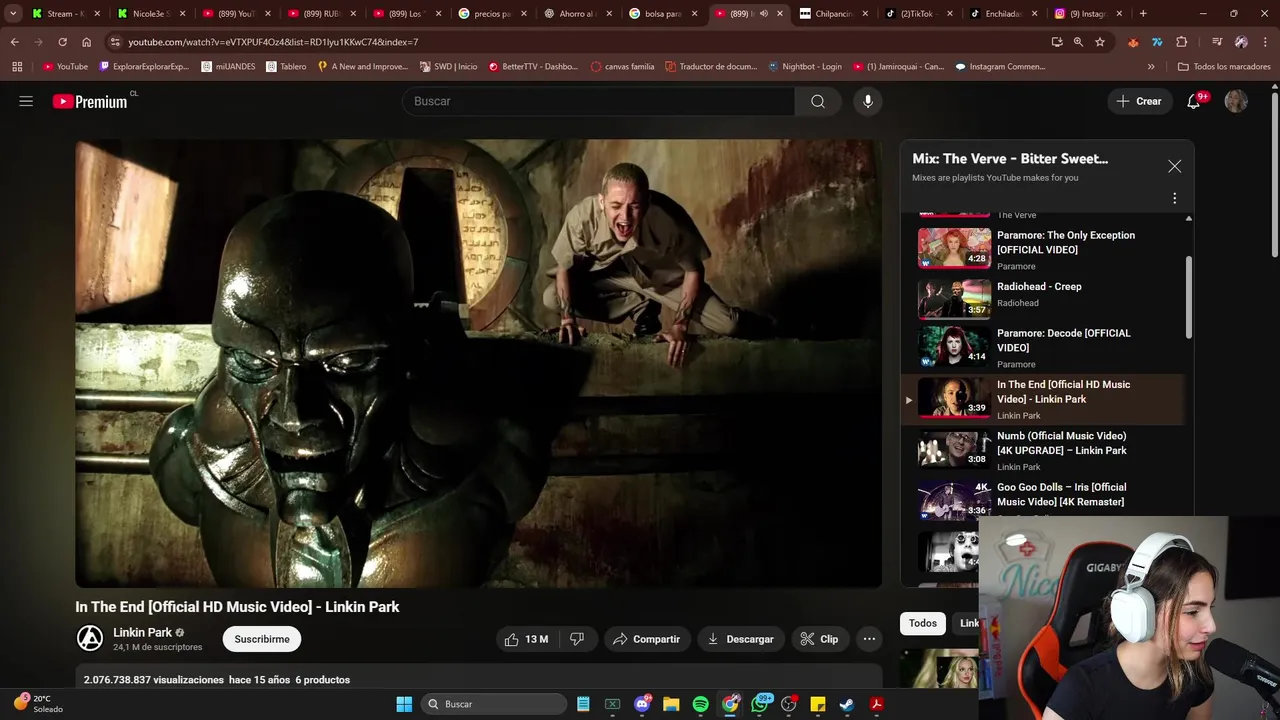The width and height of the screenshot is (1280, 720).
Task: Download the video with Descargar
Action: coord(741,639)
